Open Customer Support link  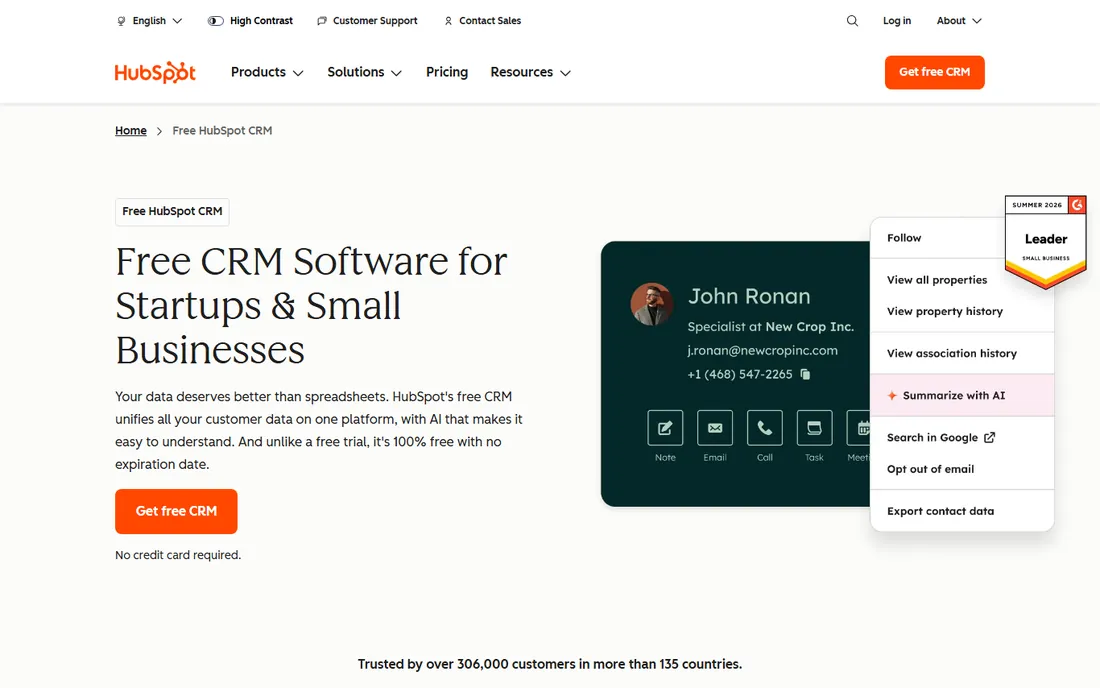(x=367, y=21)
